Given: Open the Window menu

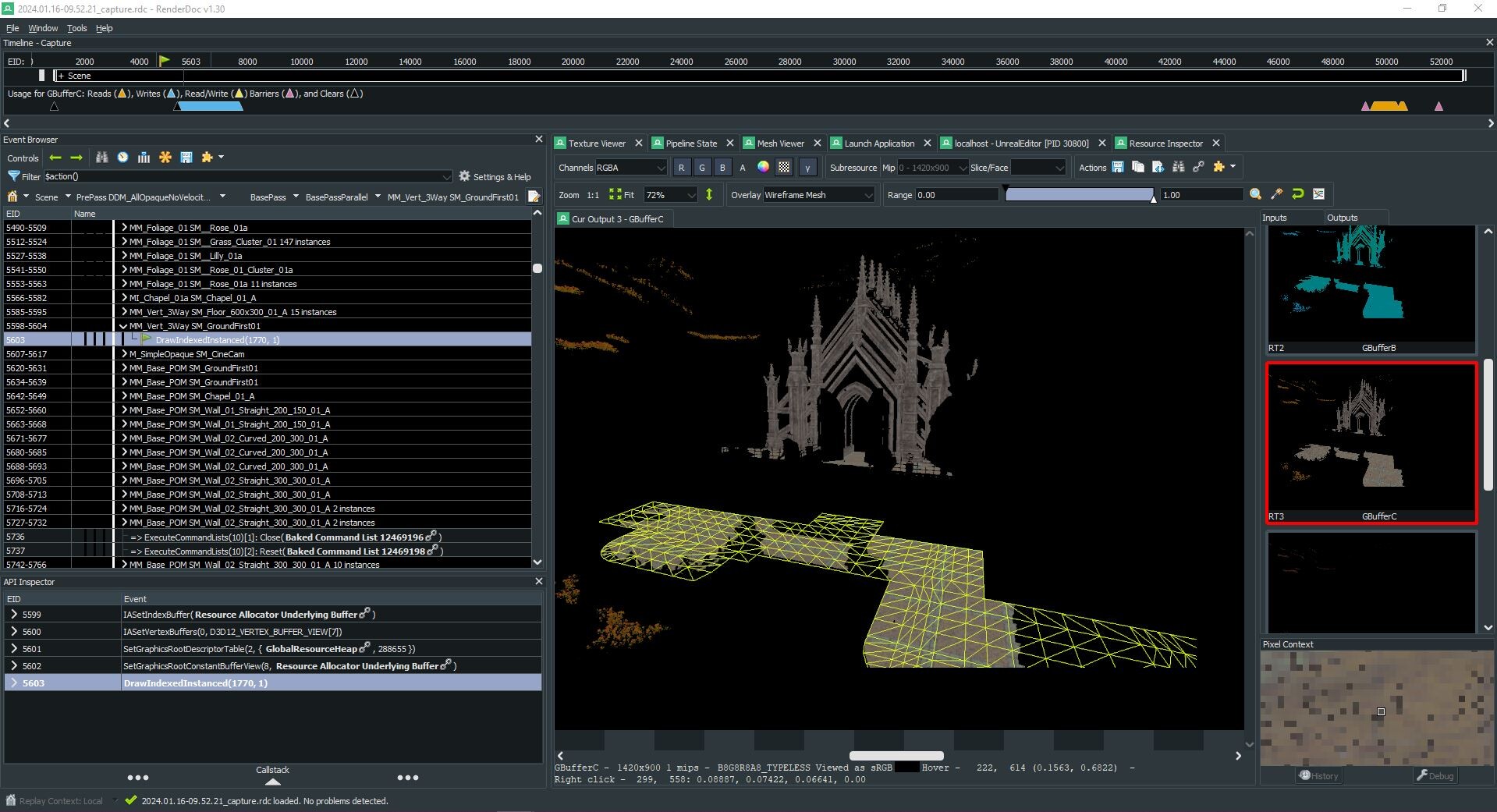Looking at the screenshot, I should point(42,28).
